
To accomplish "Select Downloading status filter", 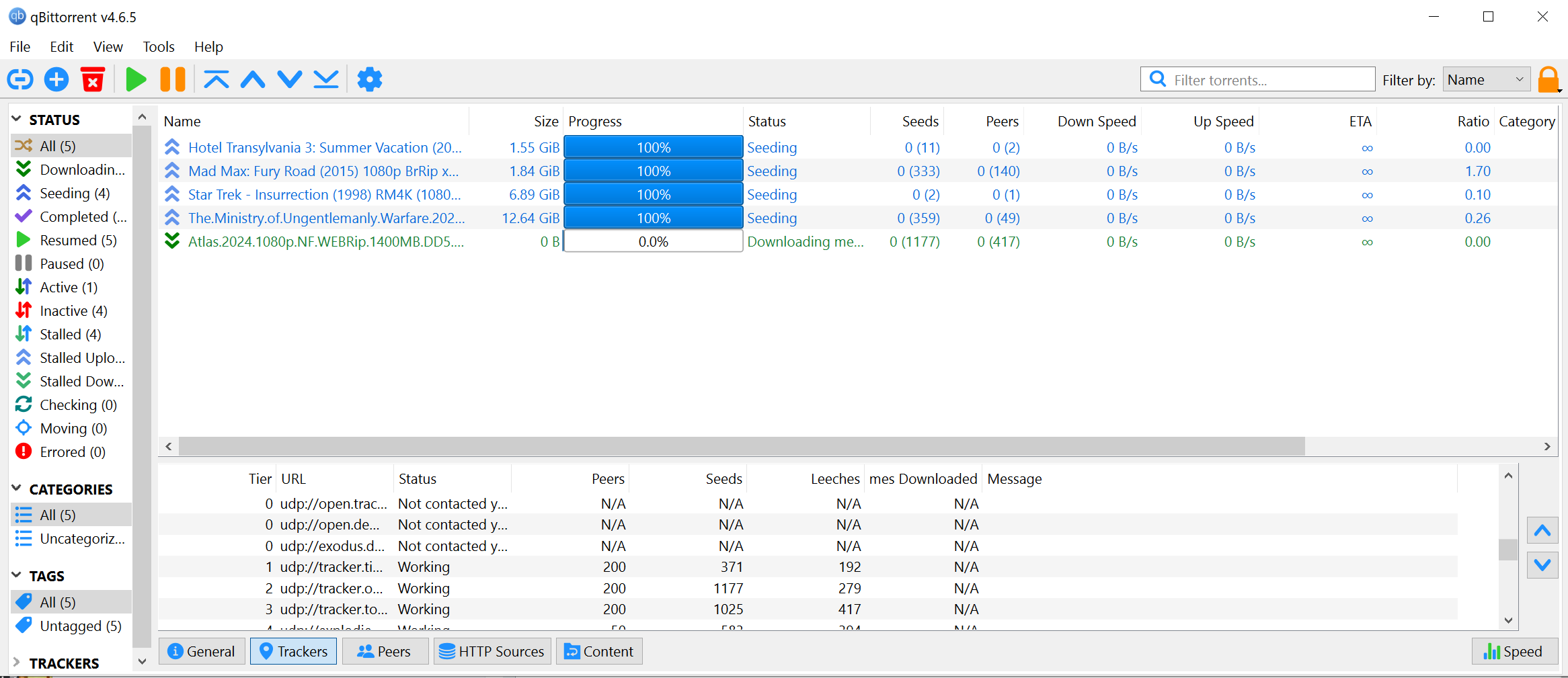I will pyautogui.click(x=71, y=170).
